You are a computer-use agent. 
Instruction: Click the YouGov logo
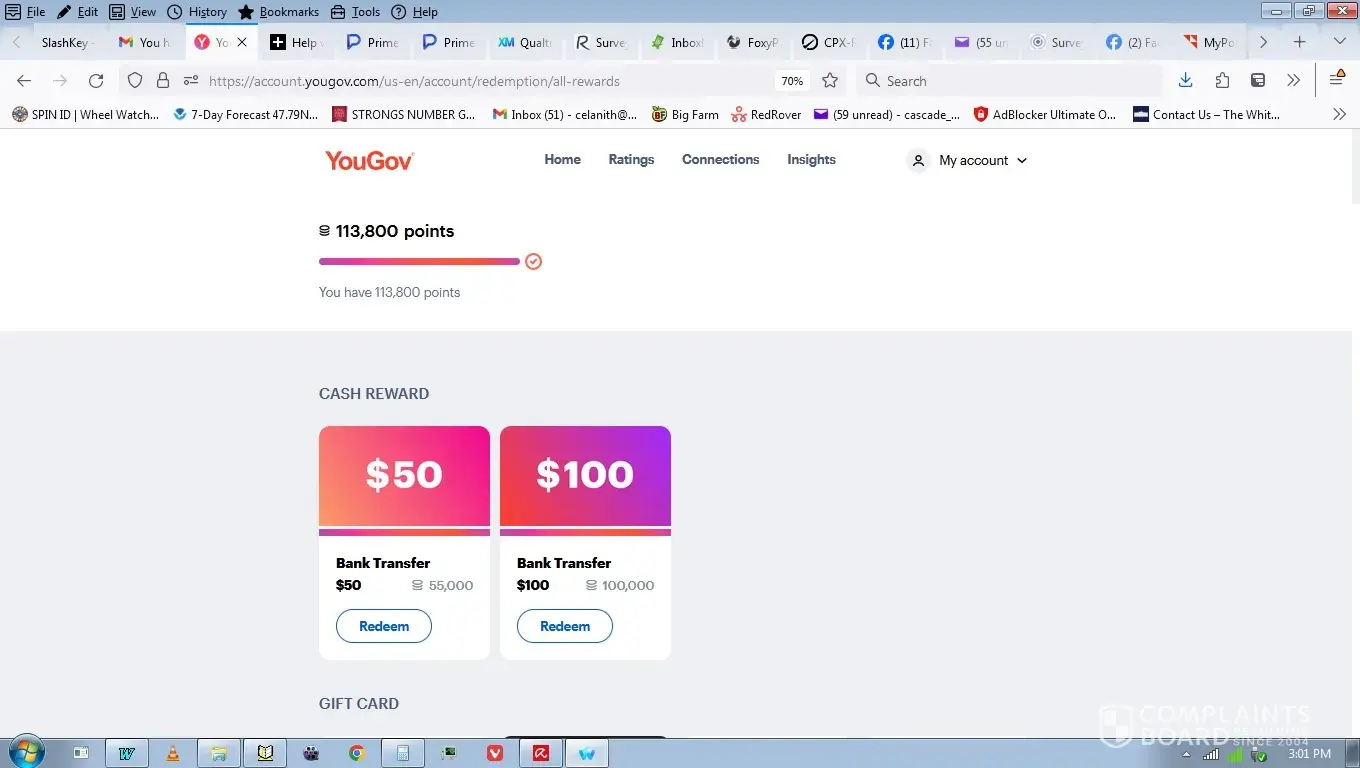tap(370, 160)
